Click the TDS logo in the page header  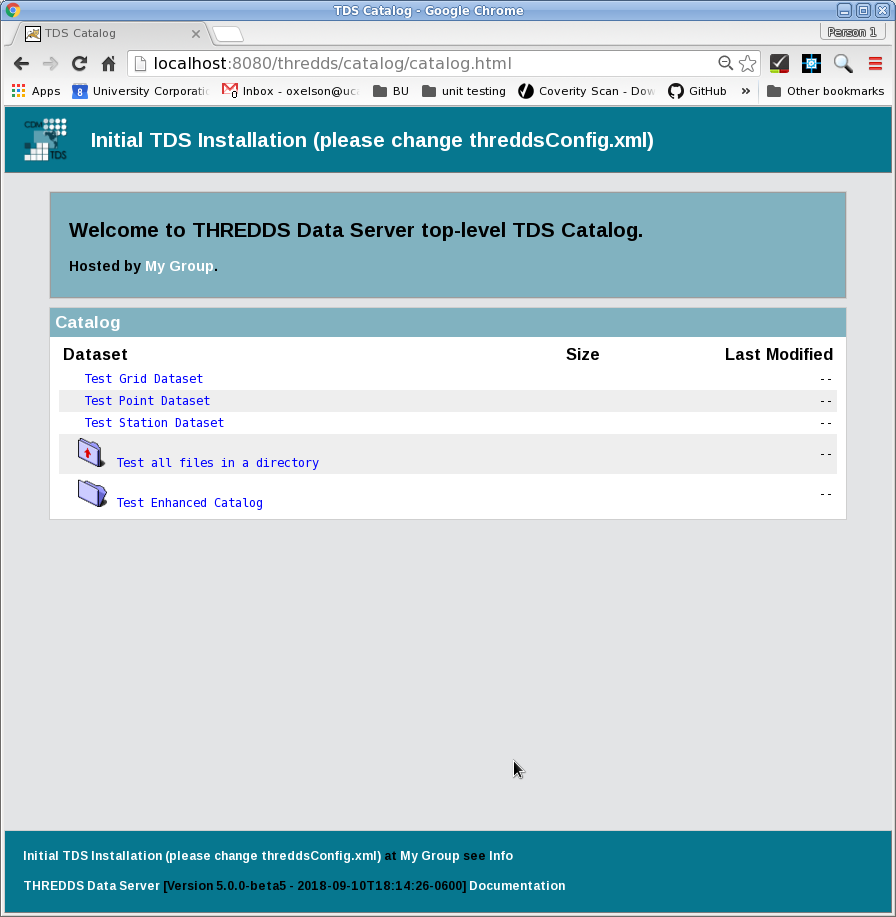pyautogui.click(x=44, y=139)
